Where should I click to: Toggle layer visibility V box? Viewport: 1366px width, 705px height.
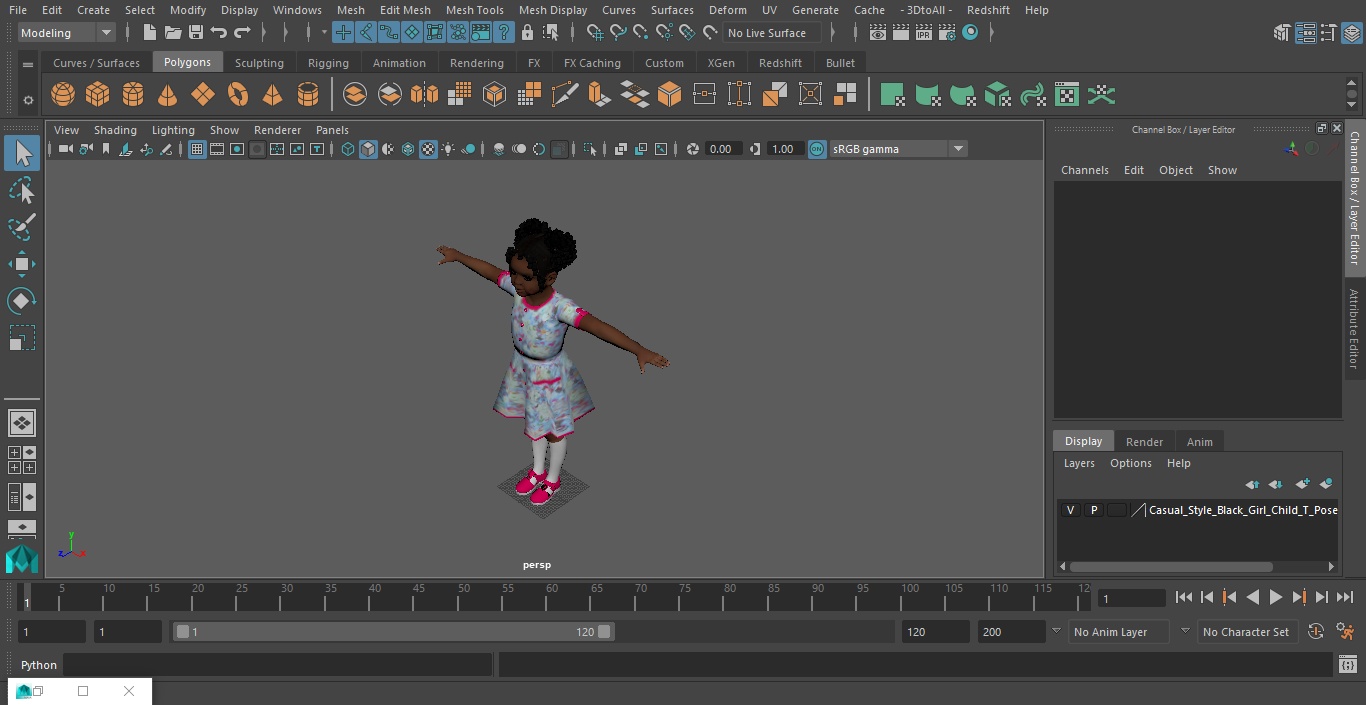[1070, 510]
